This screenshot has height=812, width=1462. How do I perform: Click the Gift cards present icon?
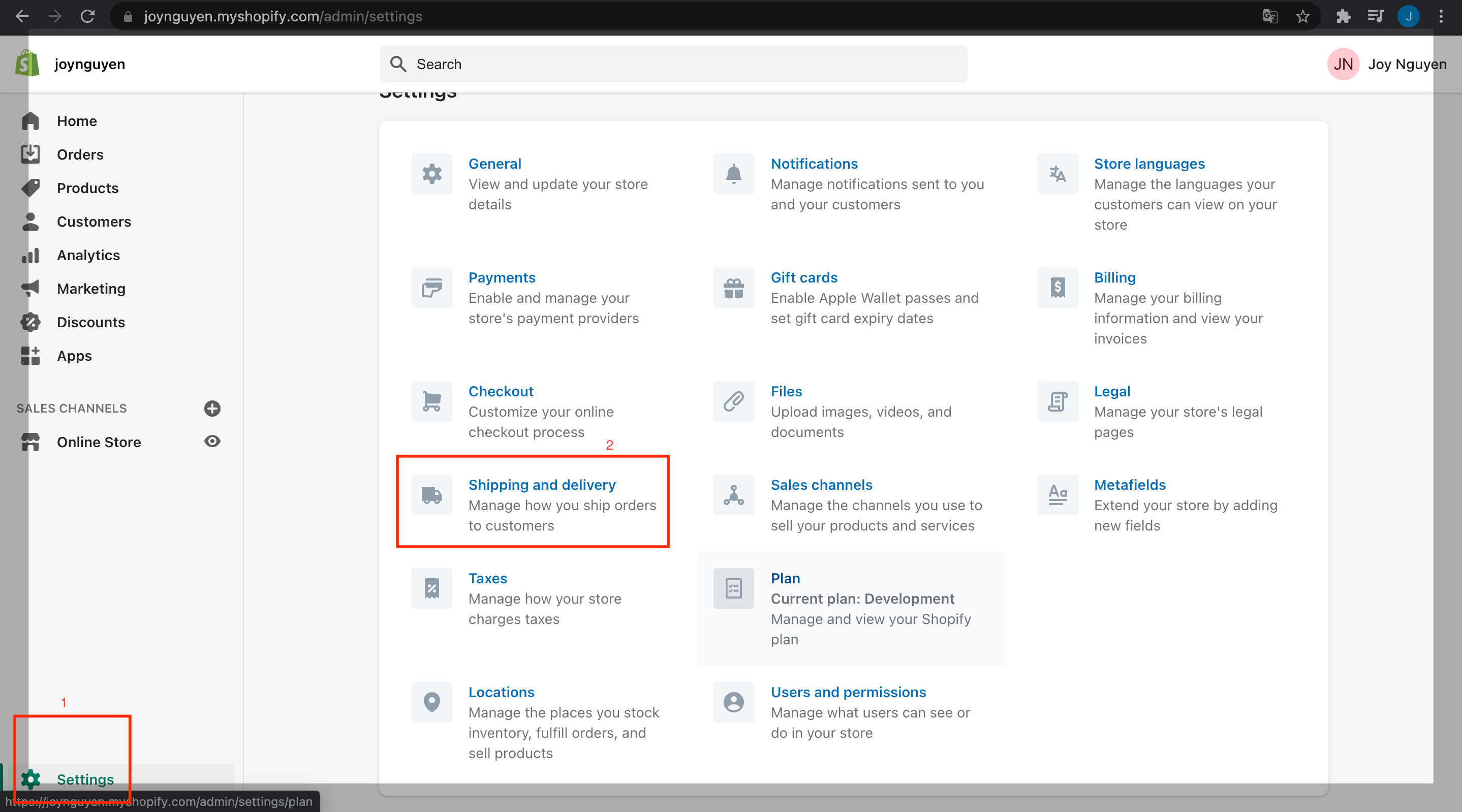733,288
